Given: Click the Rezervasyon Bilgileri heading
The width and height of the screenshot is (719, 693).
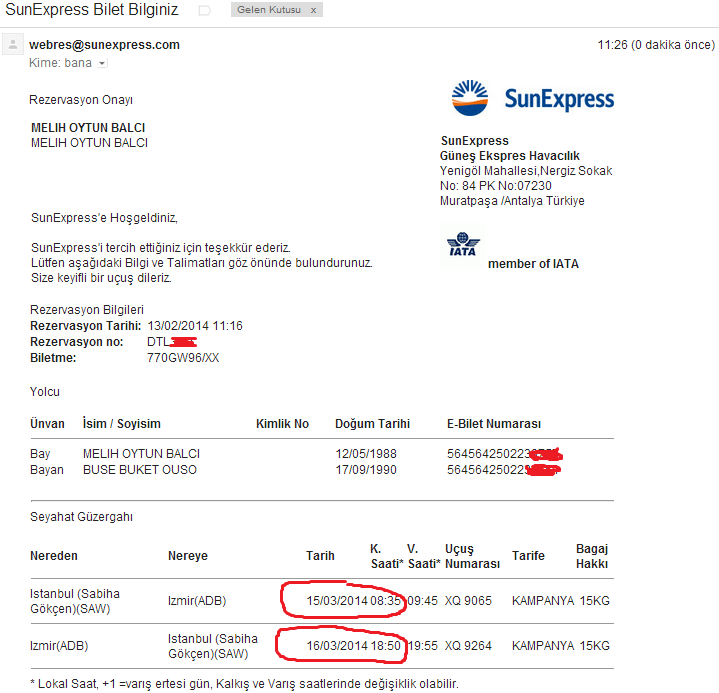Looking at the screenshot, I should tap(87, 310).
